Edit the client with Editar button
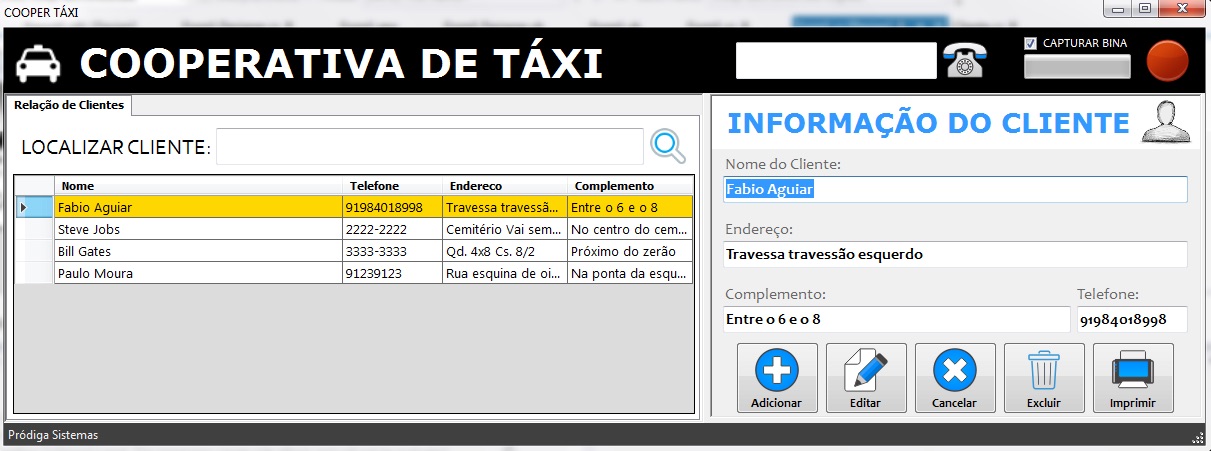Screen dimensions: 1211x451 tap(866, 378)
